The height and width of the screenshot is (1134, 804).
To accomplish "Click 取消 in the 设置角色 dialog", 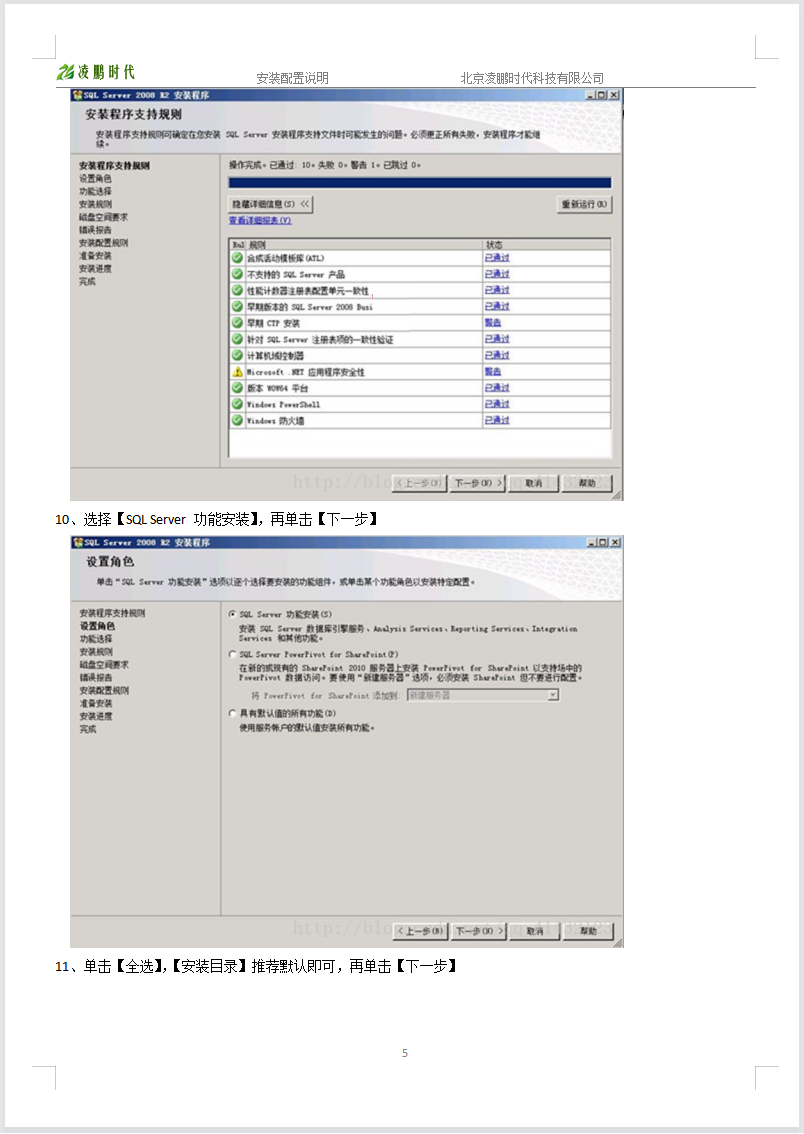I will [535, 932].
